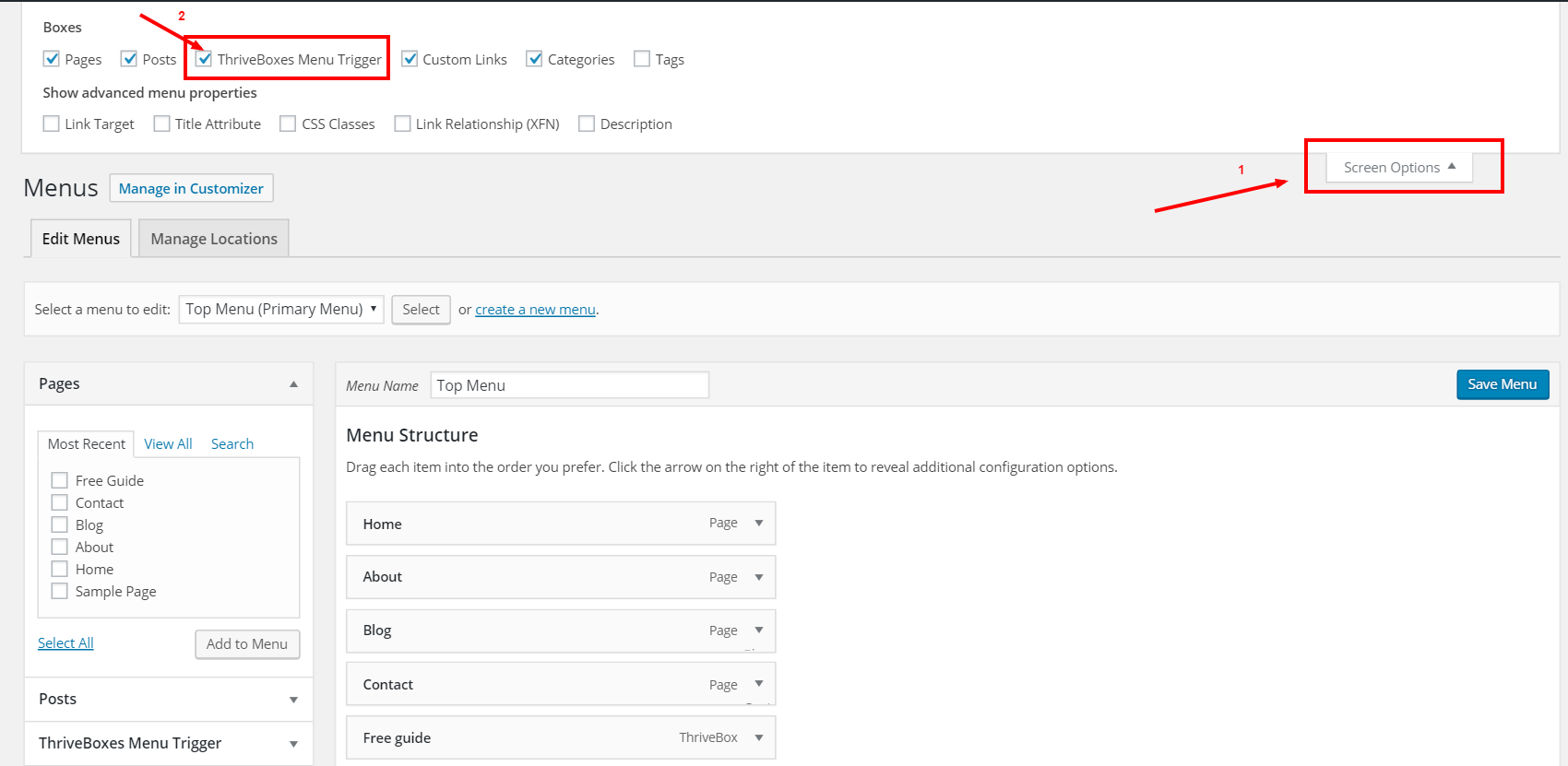Expand the Home menu item arrow
1568x766 pixels.
(759, 523)
